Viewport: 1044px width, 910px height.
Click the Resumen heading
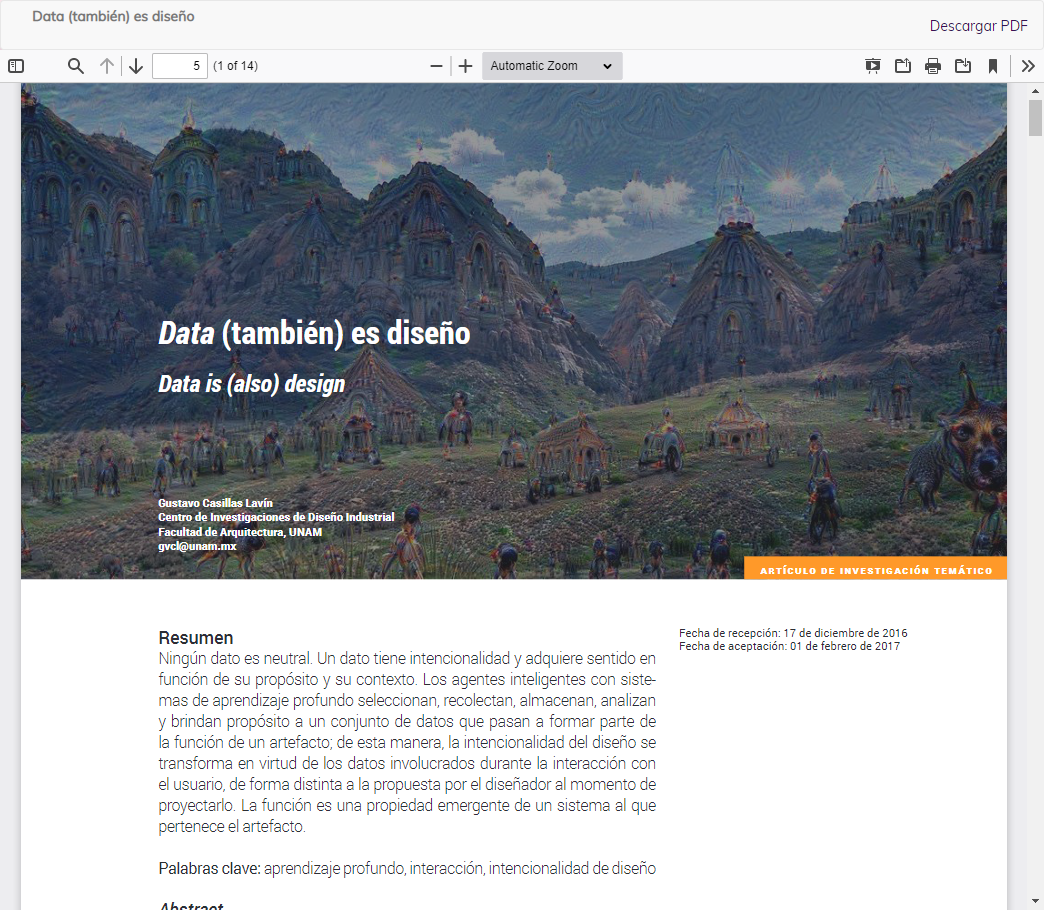pyautogui.click(x=196, y=638)
